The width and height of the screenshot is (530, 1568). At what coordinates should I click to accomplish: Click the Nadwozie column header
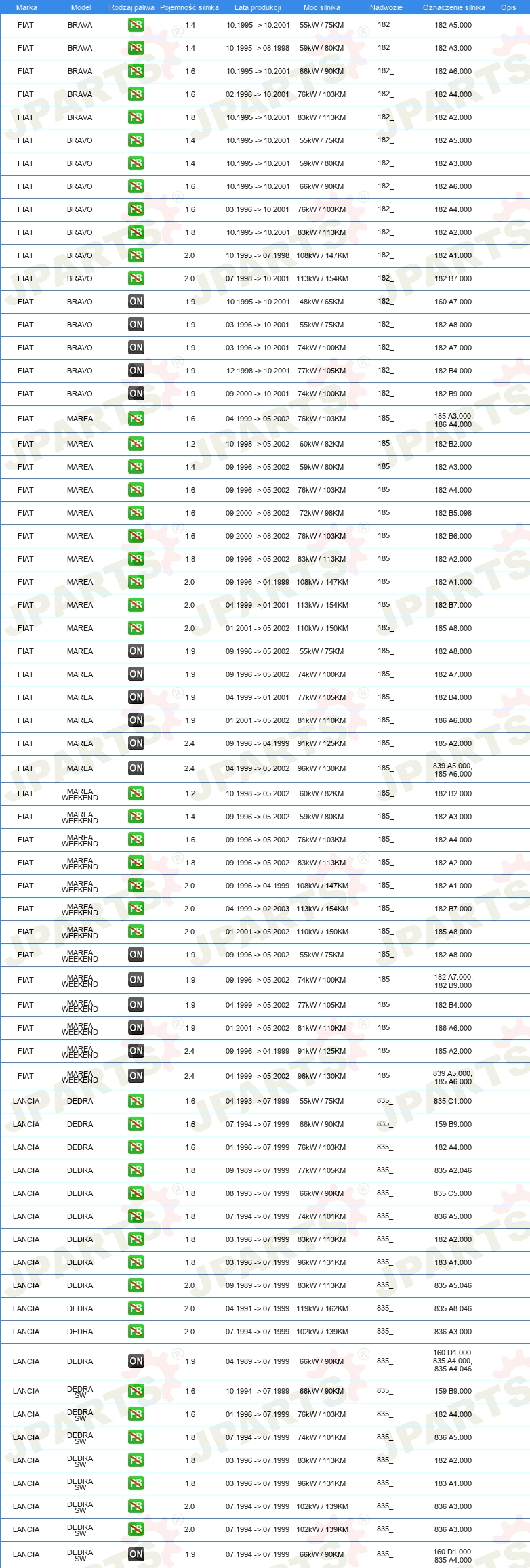(x=386, y=7)
